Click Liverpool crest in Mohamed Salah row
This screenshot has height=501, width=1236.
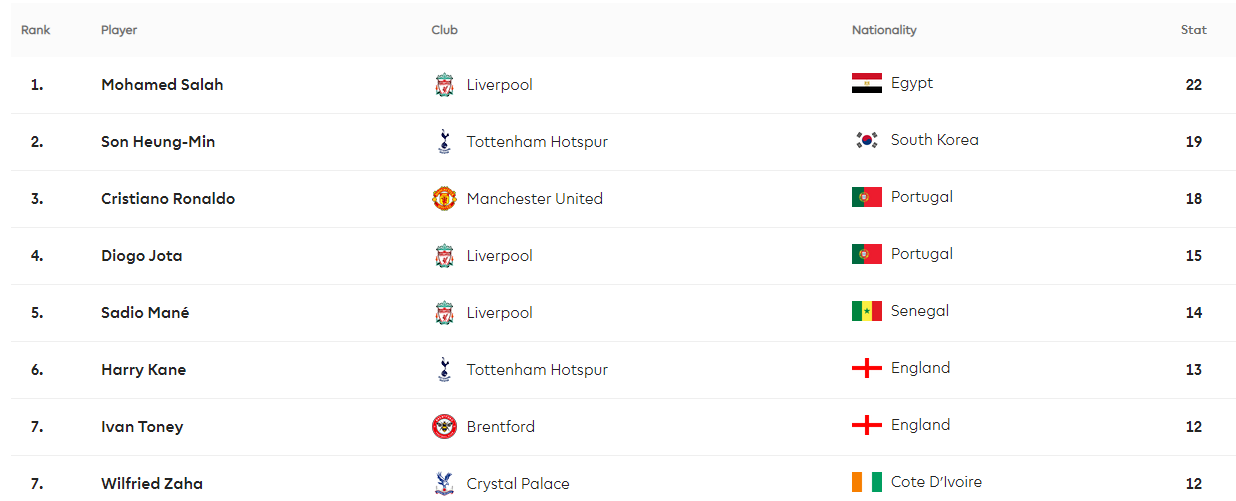(x=444, y=85)
